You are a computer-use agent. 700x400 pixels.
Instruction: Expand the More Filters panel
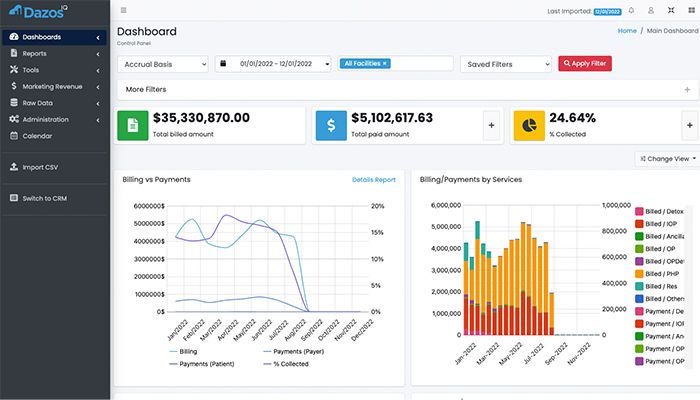405,89
